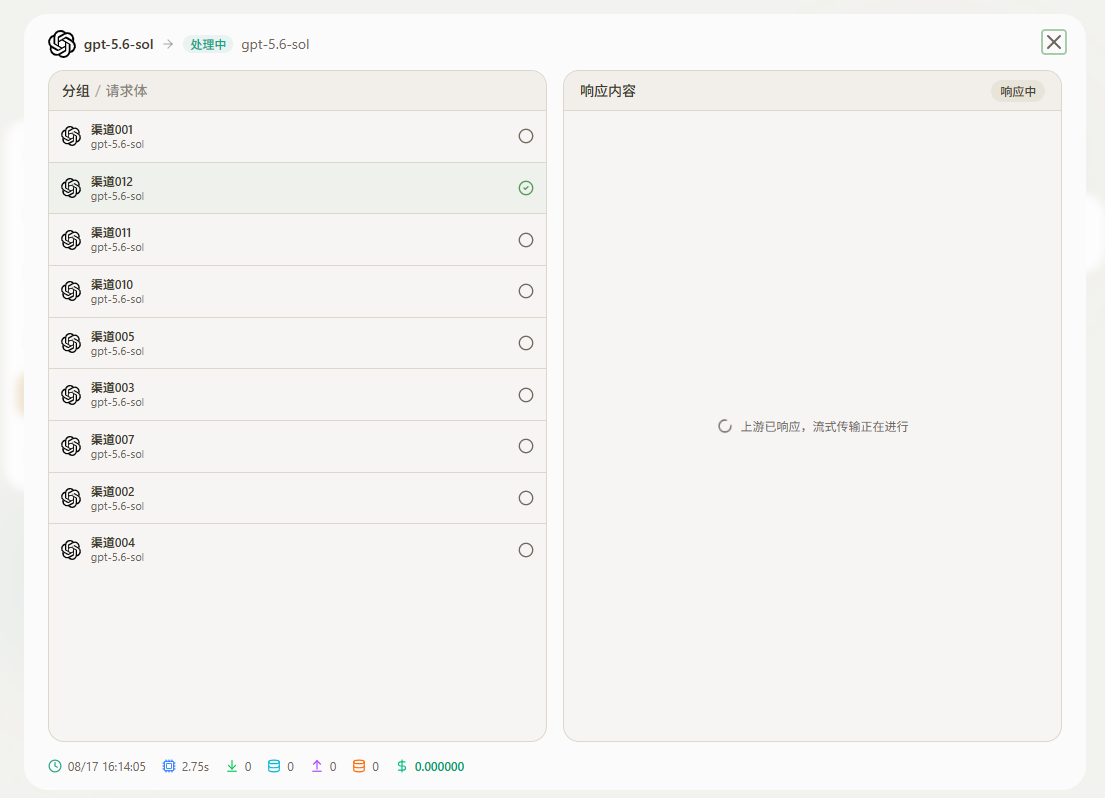Click the 0 count beside cyan database icon
1105x798 pixels.
(x=290, y=766)
